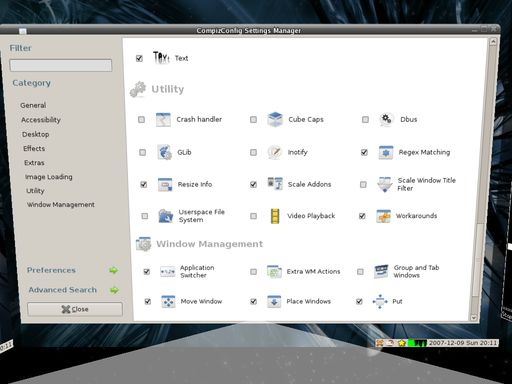Click the Close button
This screenshot has width=512, height=384.
[x=75, y=309]
